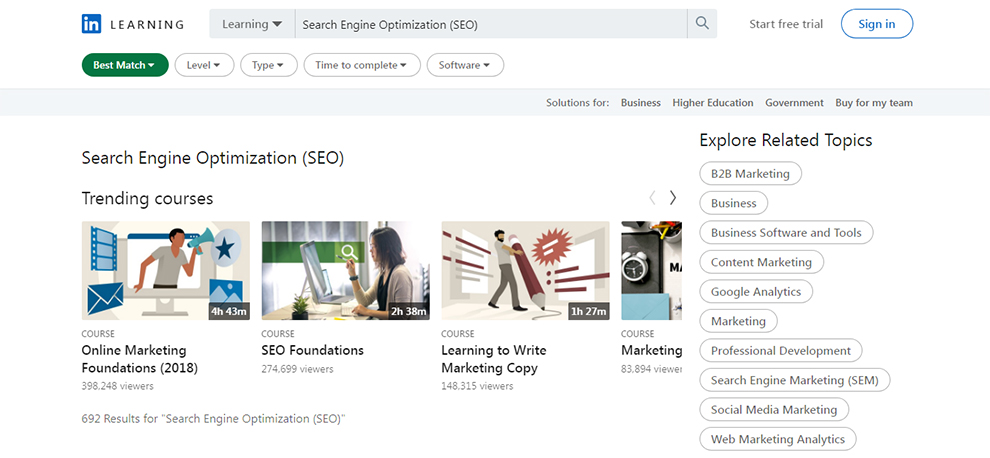Go to previous trending courses arrow
The width and height of the screenshot is (990, 458).
(652, 198)
